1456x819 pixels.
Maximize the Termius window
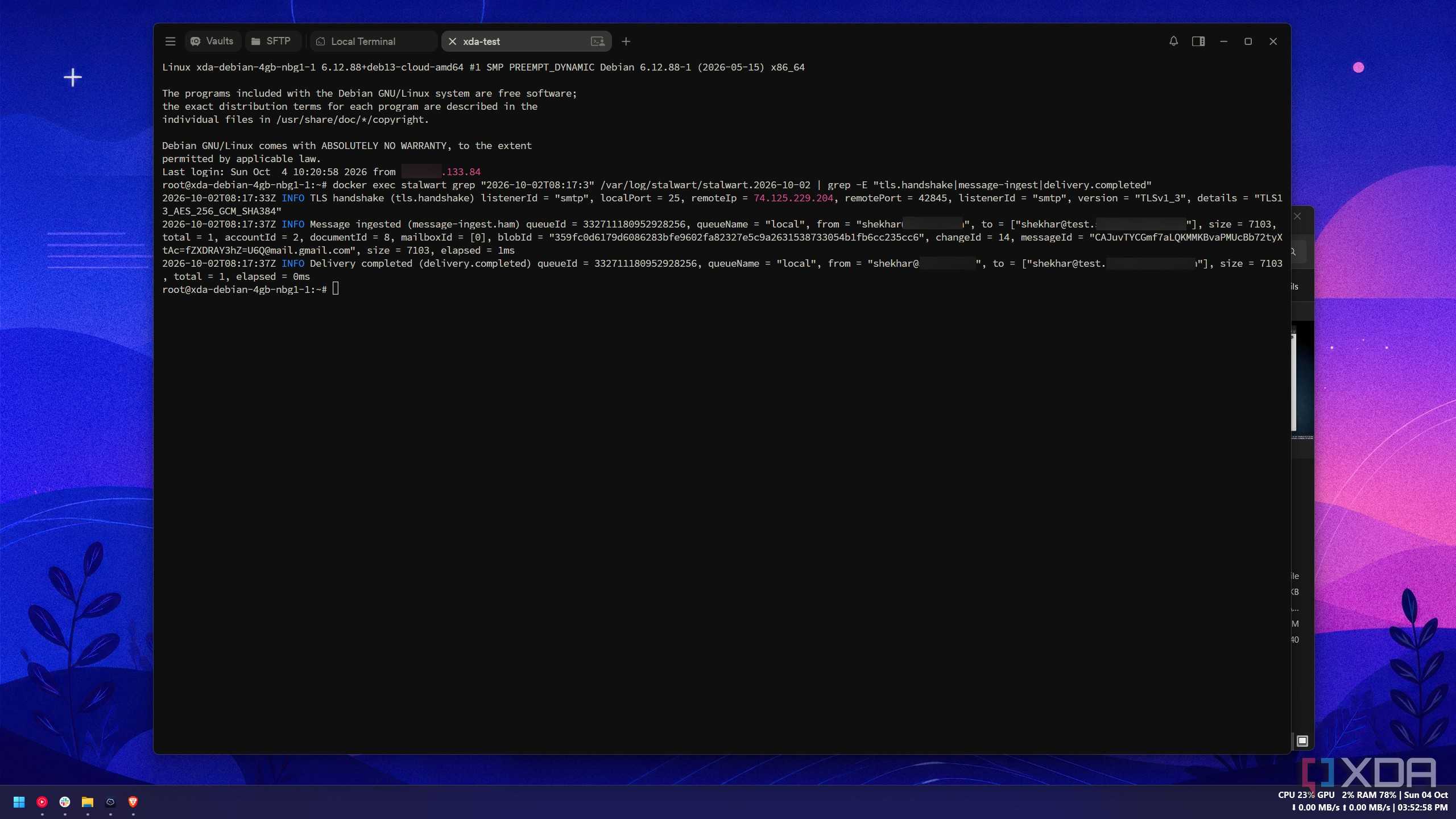(1248, 42)
